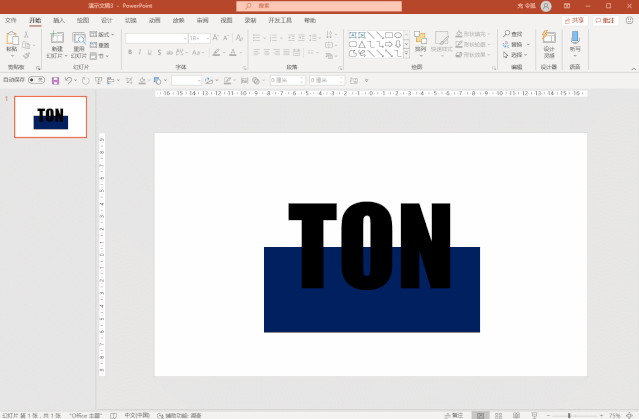Open the Select (选择) dropdown
The height and width of the screenshot is (419, 639).
[515, 55]
